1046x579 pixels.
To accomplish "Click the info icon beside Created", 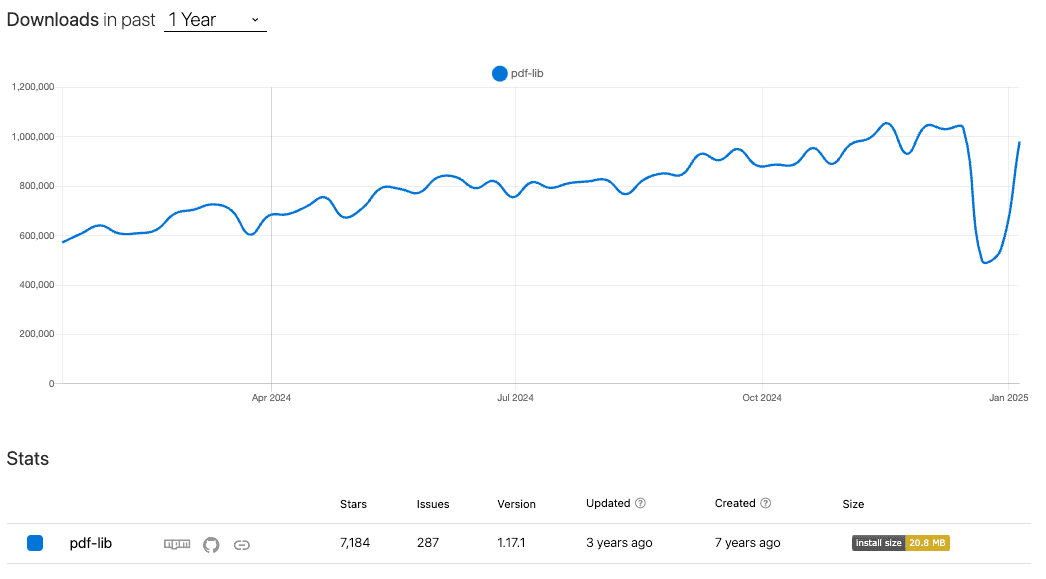I will 766,504.
